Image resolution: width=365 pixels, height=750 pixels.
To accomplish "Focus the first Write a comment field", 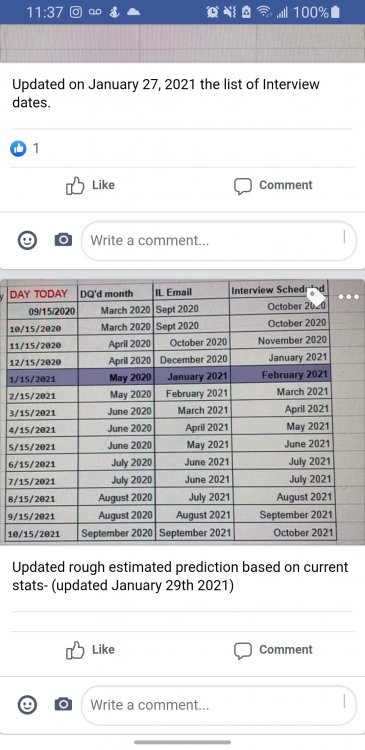I will (x=219, y=241).
